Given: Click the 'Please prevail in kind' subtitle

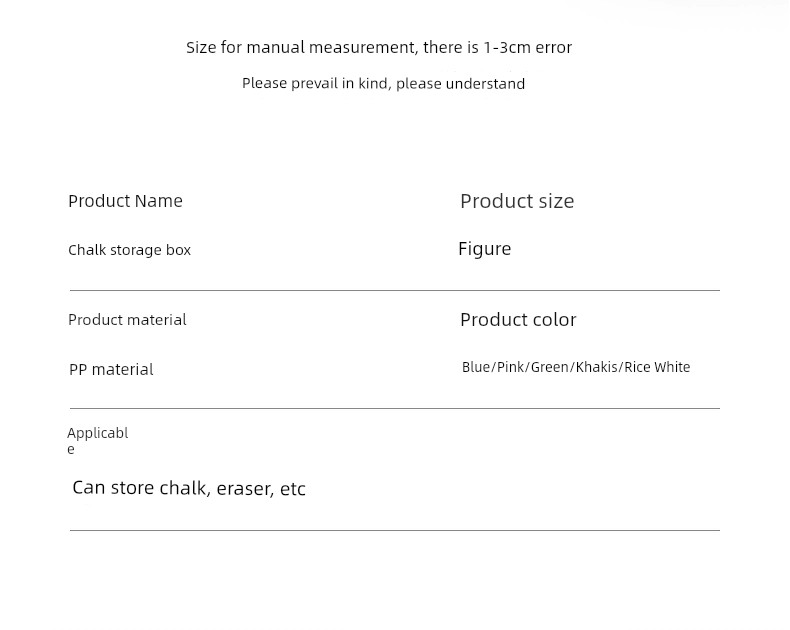Looking at the screenshot, I should coord(383,83).
